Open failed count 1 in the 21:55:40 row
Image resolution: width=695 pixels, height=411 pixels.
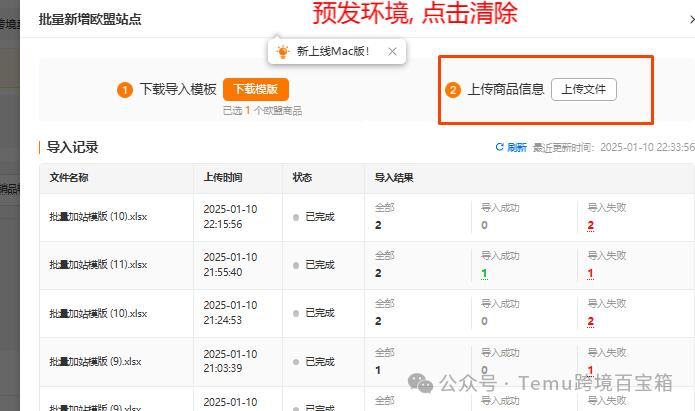pos(590,274)
